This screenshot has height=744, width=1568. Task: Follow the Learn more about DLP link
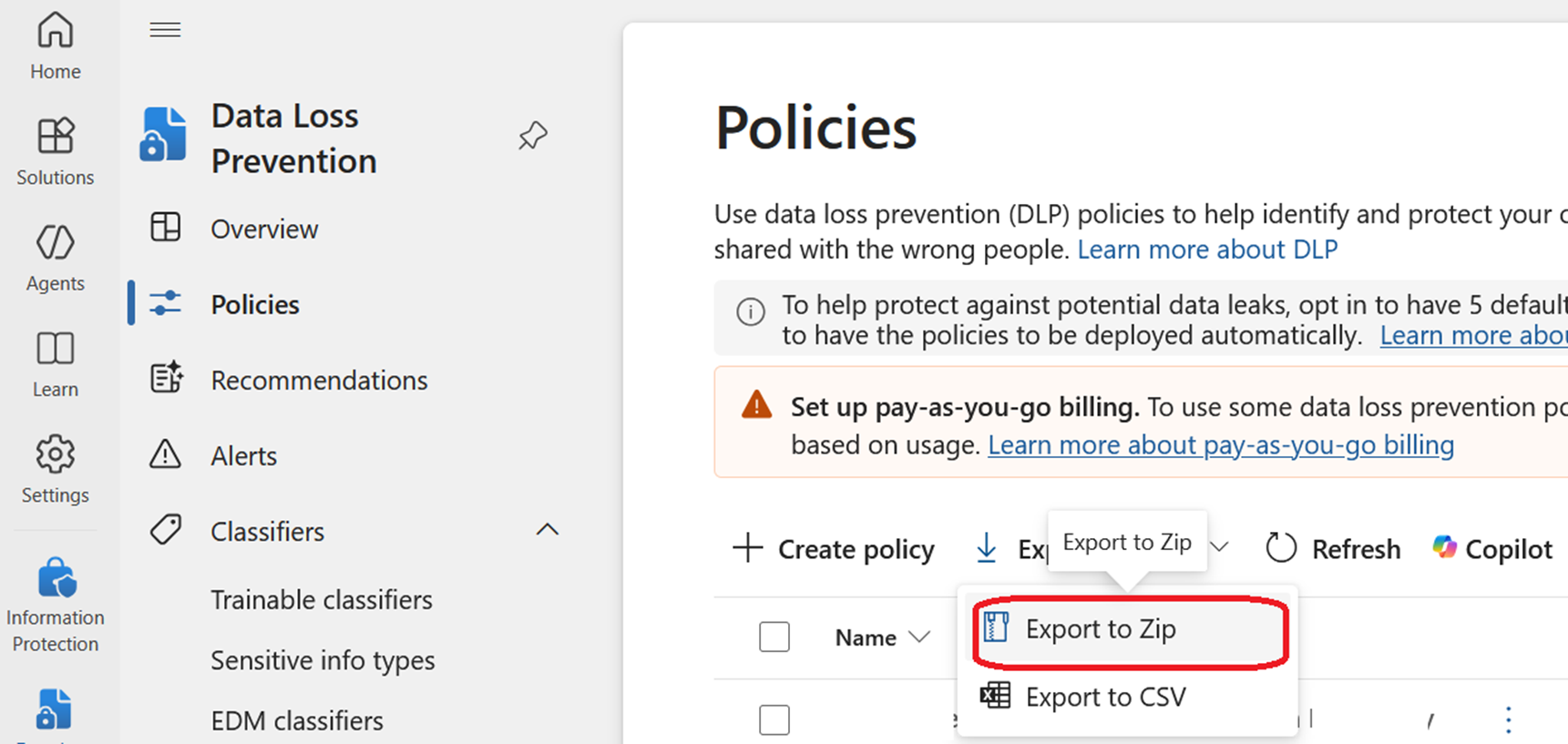1207,250
